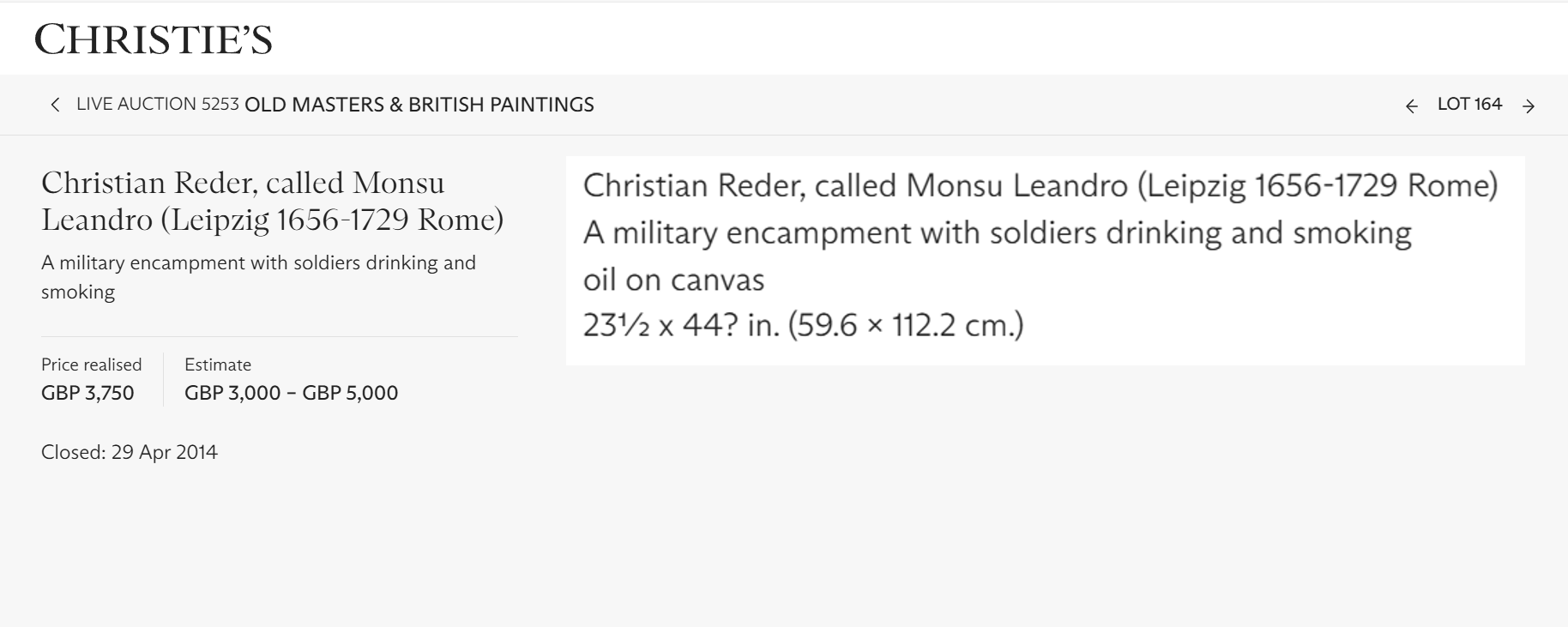
Task: Click the oil on canvas text
Action: [x=673, y=280]
